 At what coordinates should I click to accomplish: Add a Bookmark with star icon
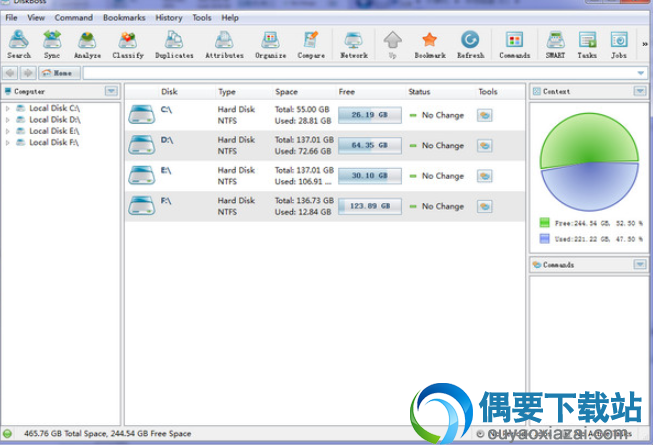pos(430,44)
